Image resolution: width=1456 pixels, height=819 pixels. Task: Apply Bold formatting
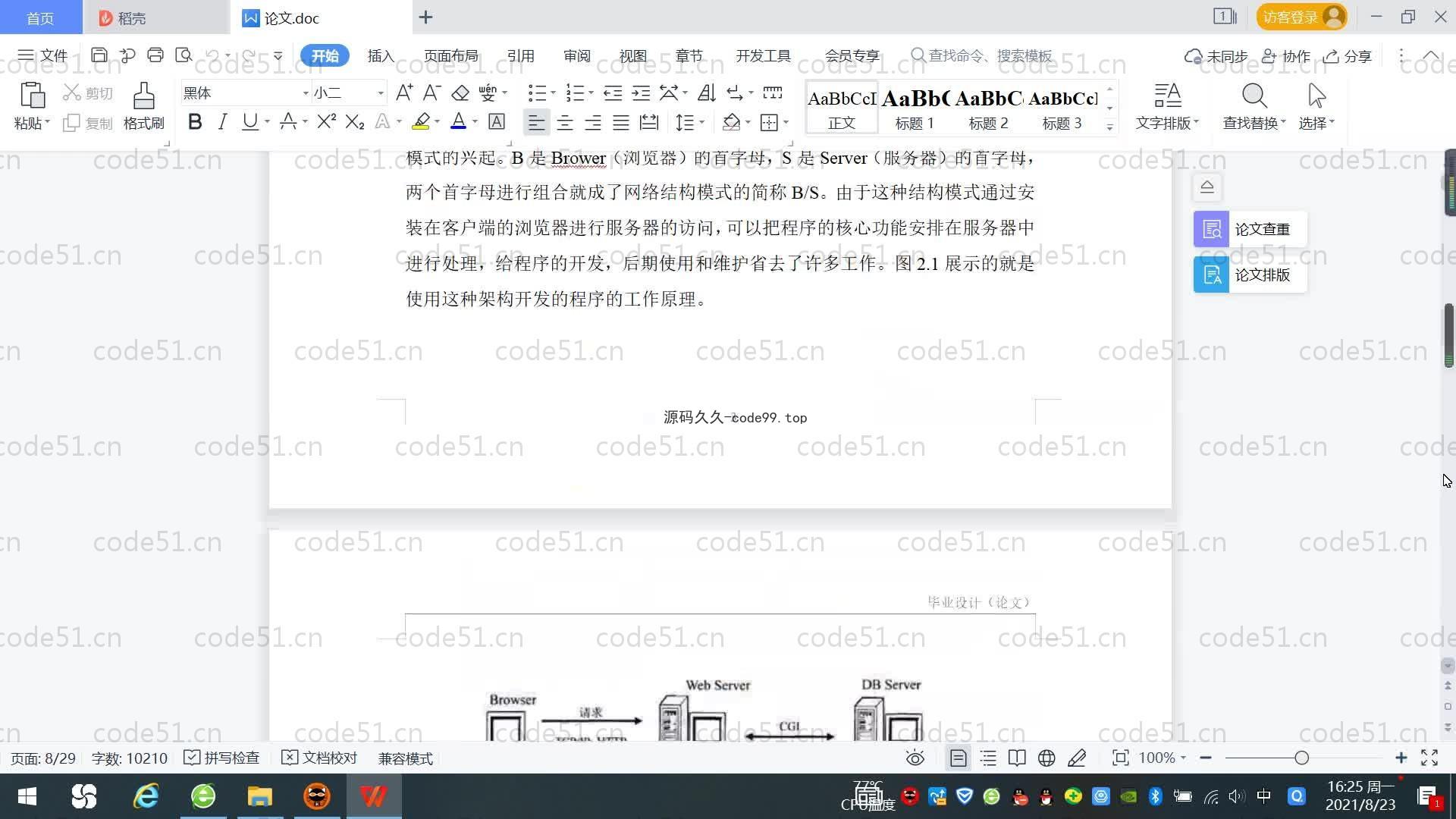[195, 122]
